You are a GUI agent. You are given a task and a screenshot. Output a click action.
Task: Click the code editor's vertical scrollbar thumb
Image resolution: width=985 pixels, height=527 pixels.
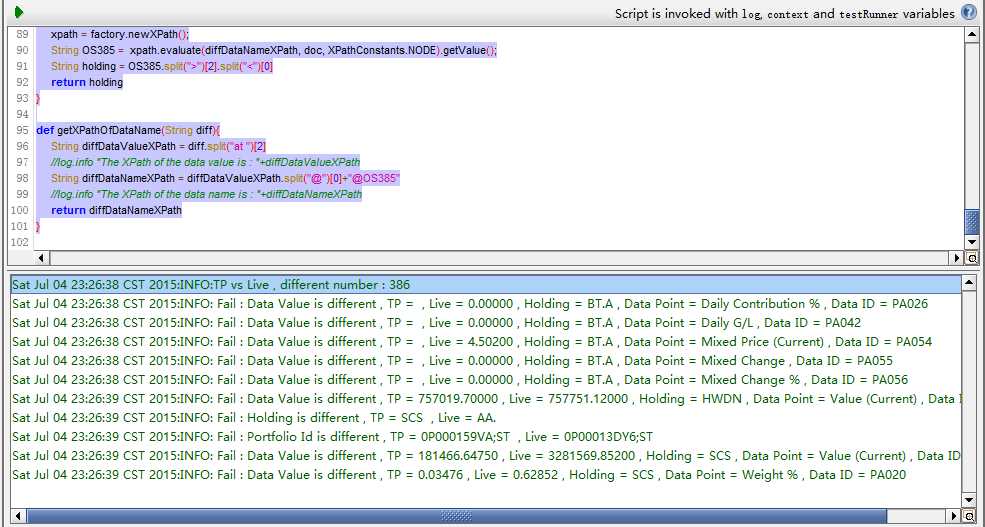[971, 222]
